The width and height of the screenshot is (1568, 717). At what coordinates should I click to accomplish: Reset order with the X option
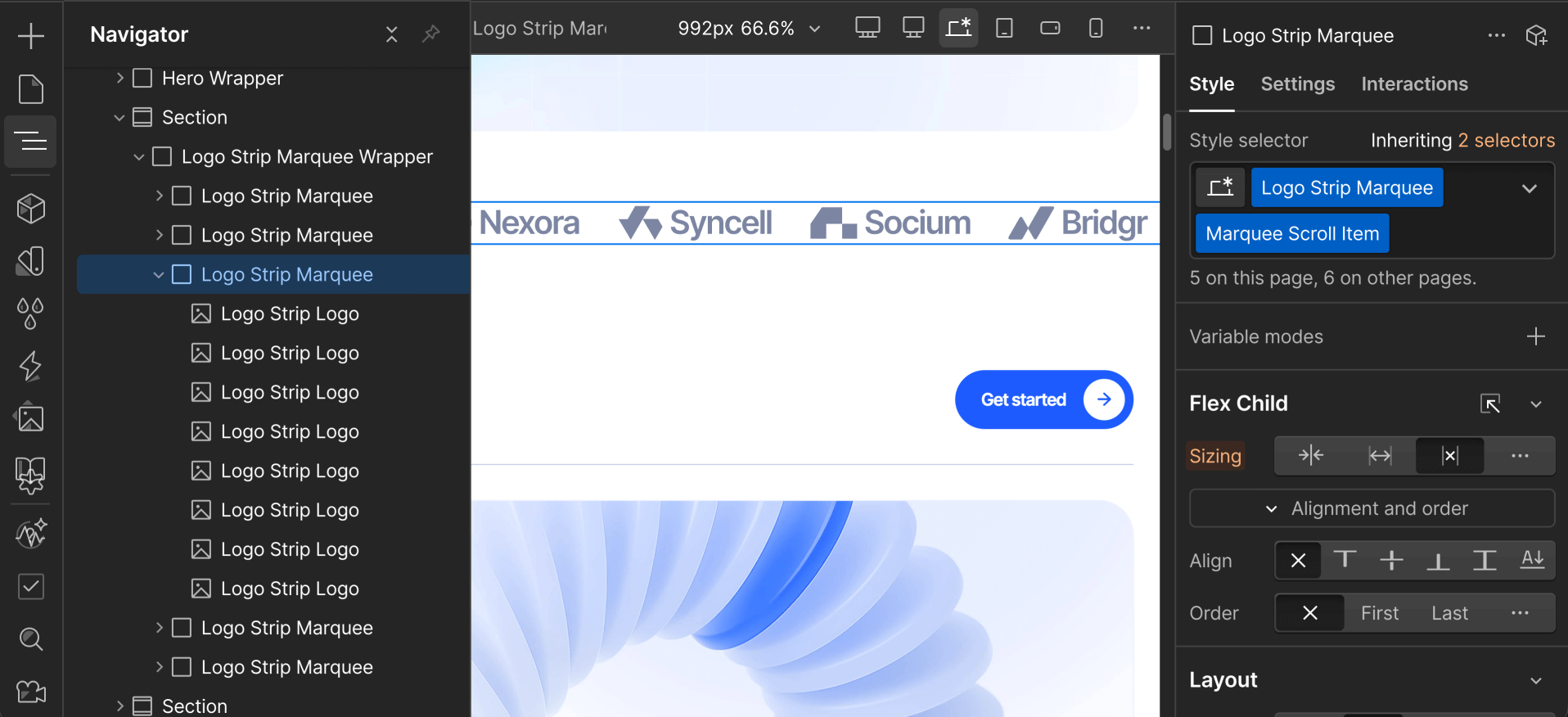1309,613
